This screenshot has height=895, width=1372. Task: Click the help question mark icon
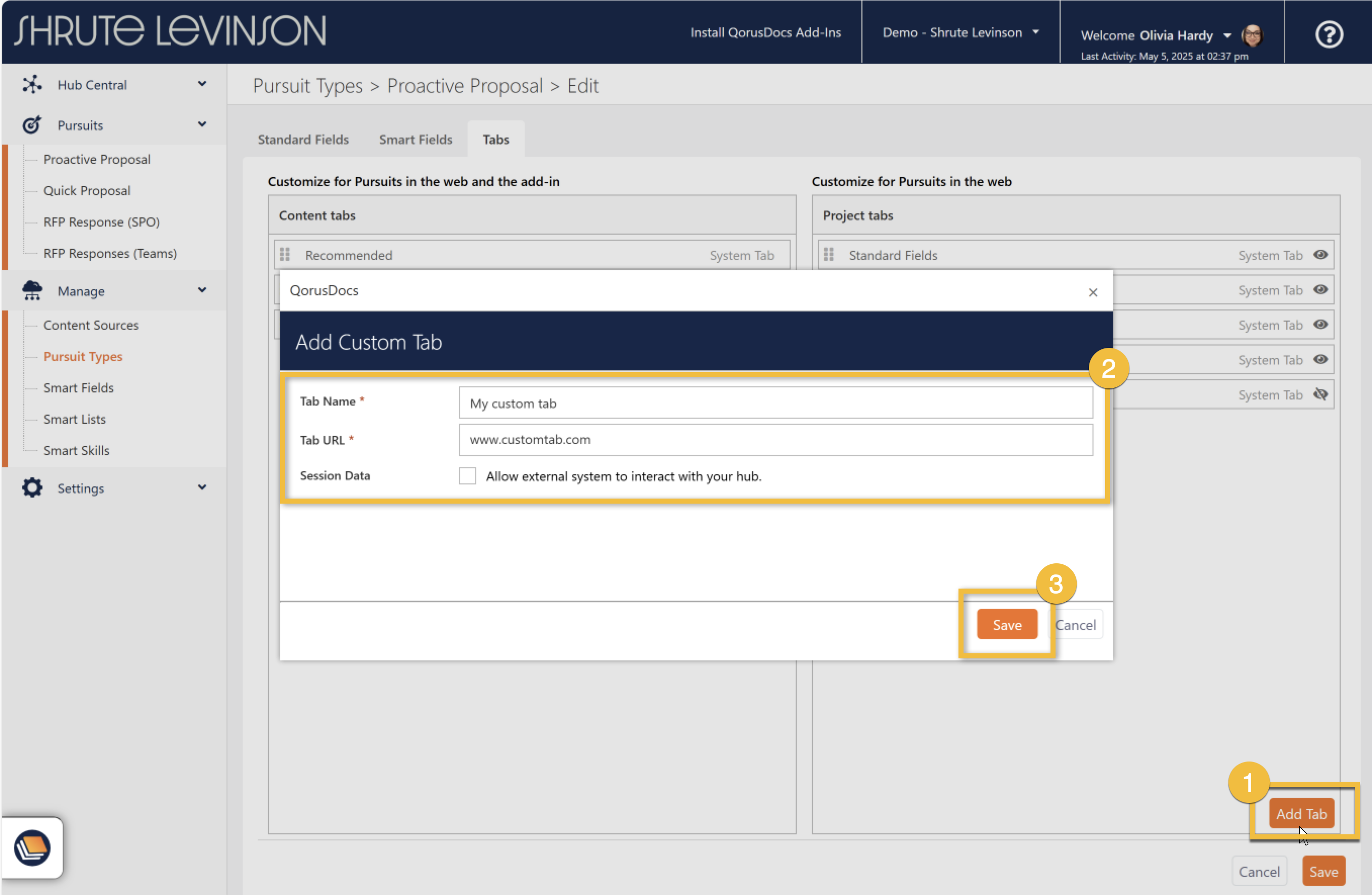[x=1329, y=34]
